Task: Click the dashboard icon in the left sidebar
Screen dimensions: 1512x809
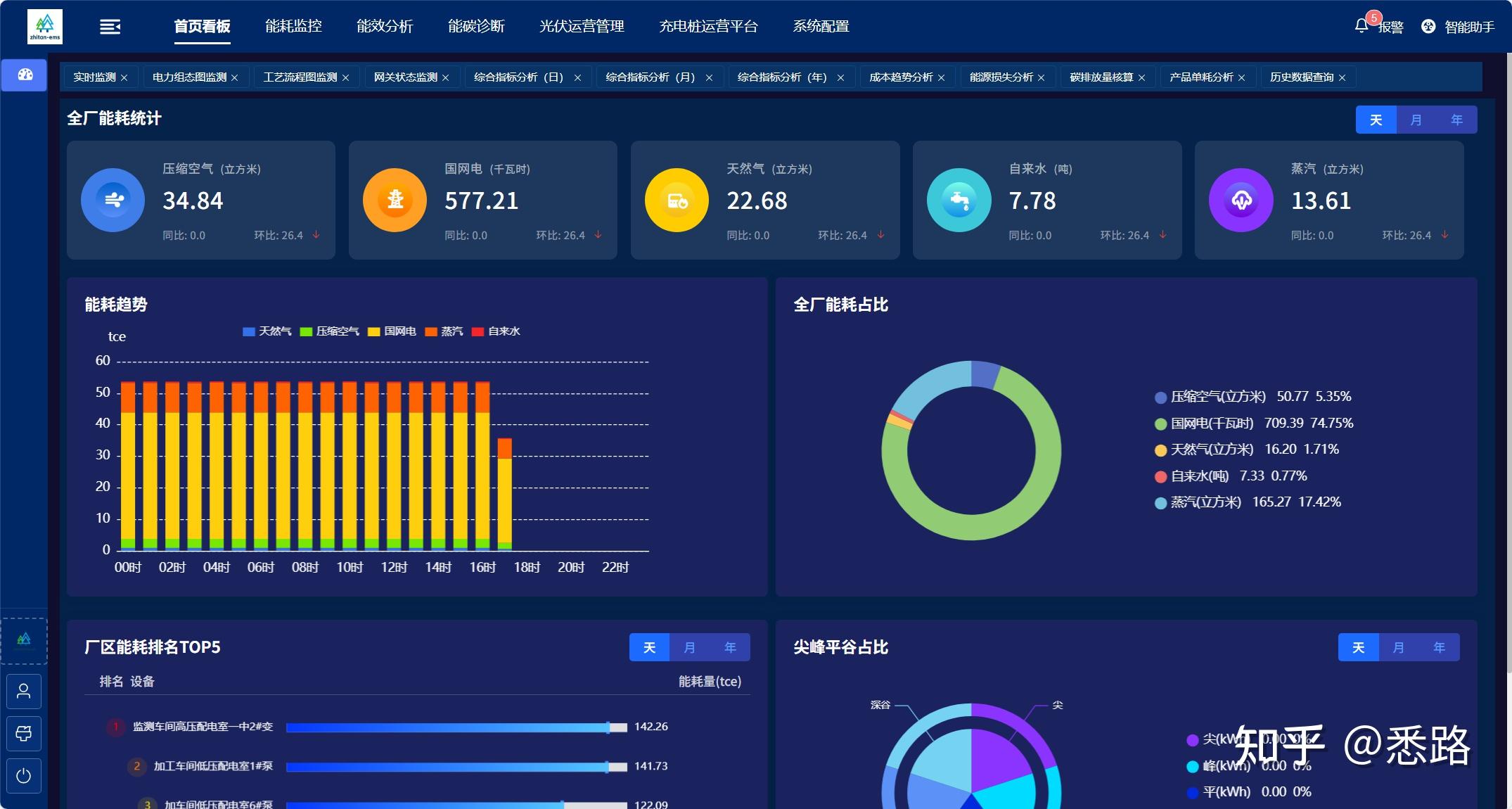Action: click(x=24, y=74)
